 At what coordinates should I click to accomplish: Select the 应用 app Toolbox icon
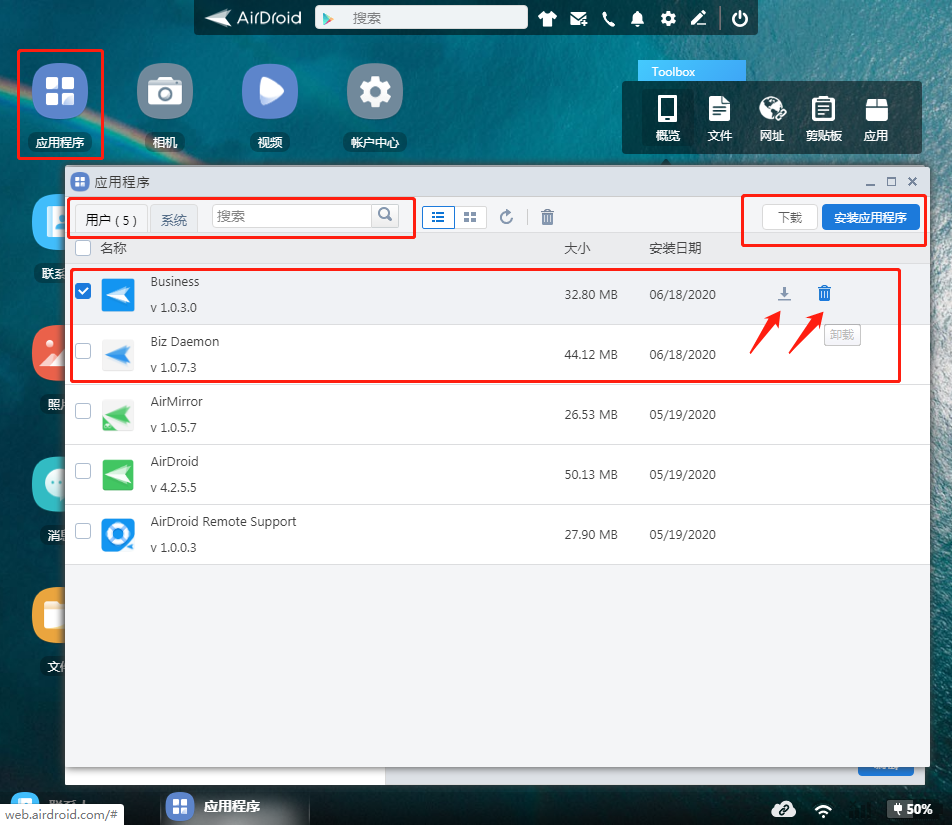click(x=876, y=118)
